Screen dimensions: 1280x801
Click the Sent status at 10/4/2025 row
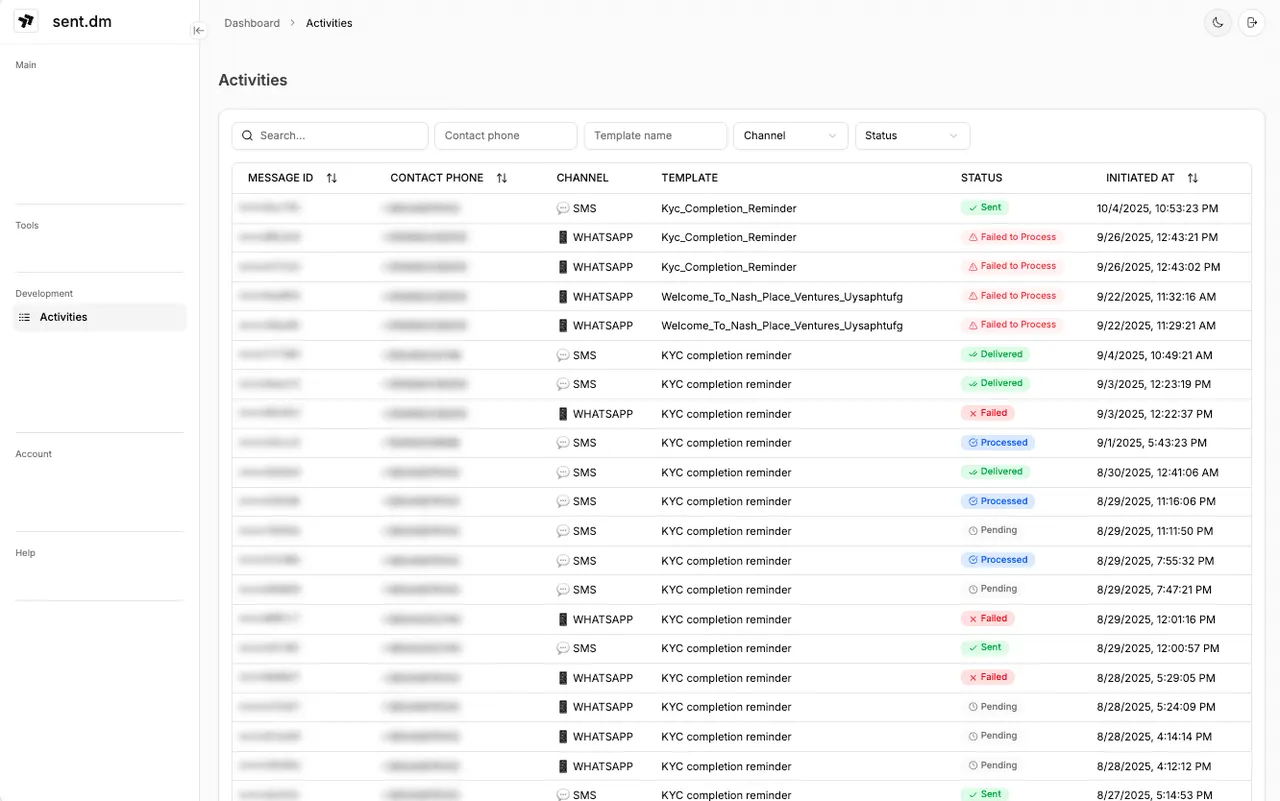tap(984, 208)
